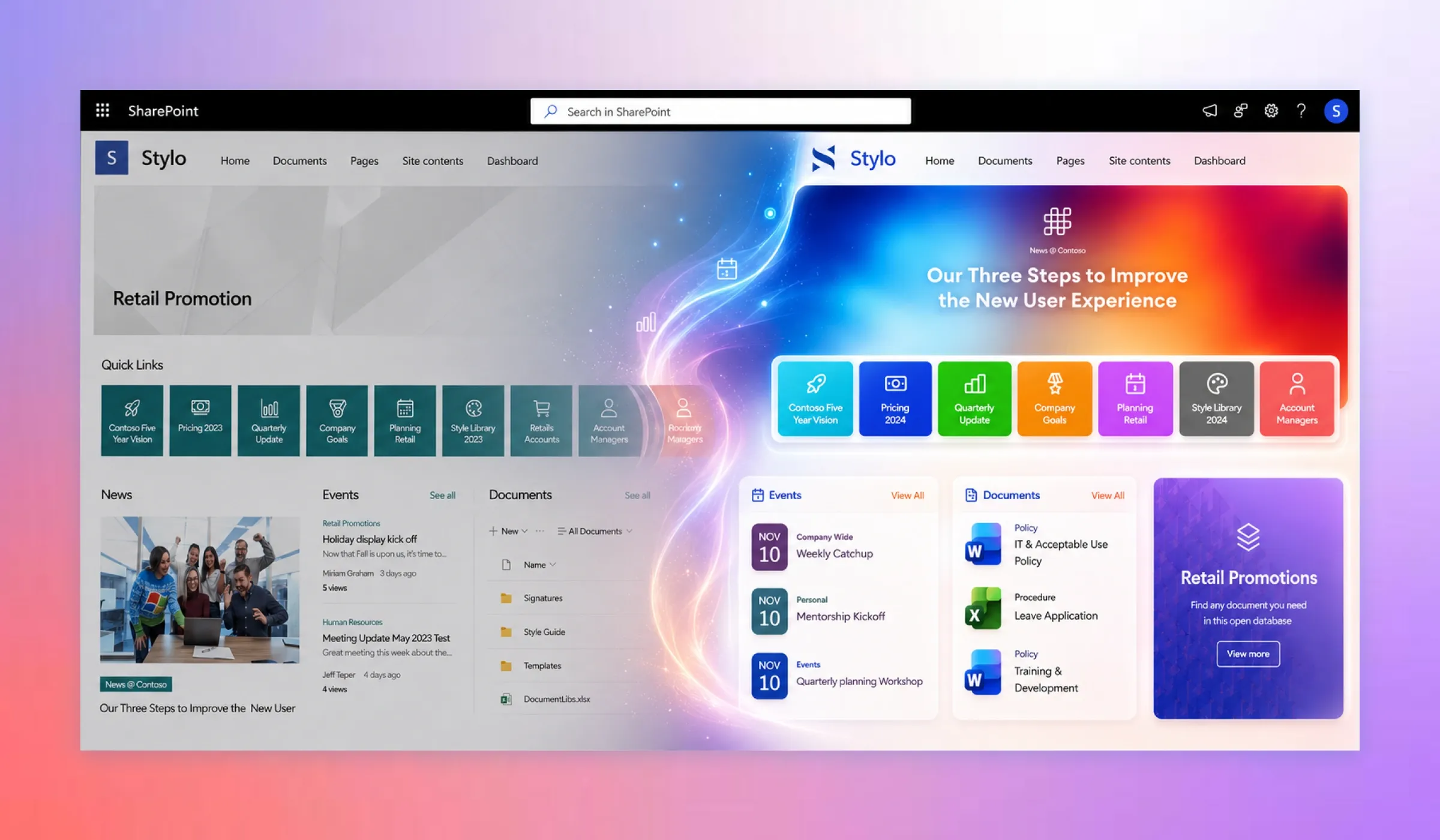Open the Retails Accounts quick link tile

coord(542,421)
